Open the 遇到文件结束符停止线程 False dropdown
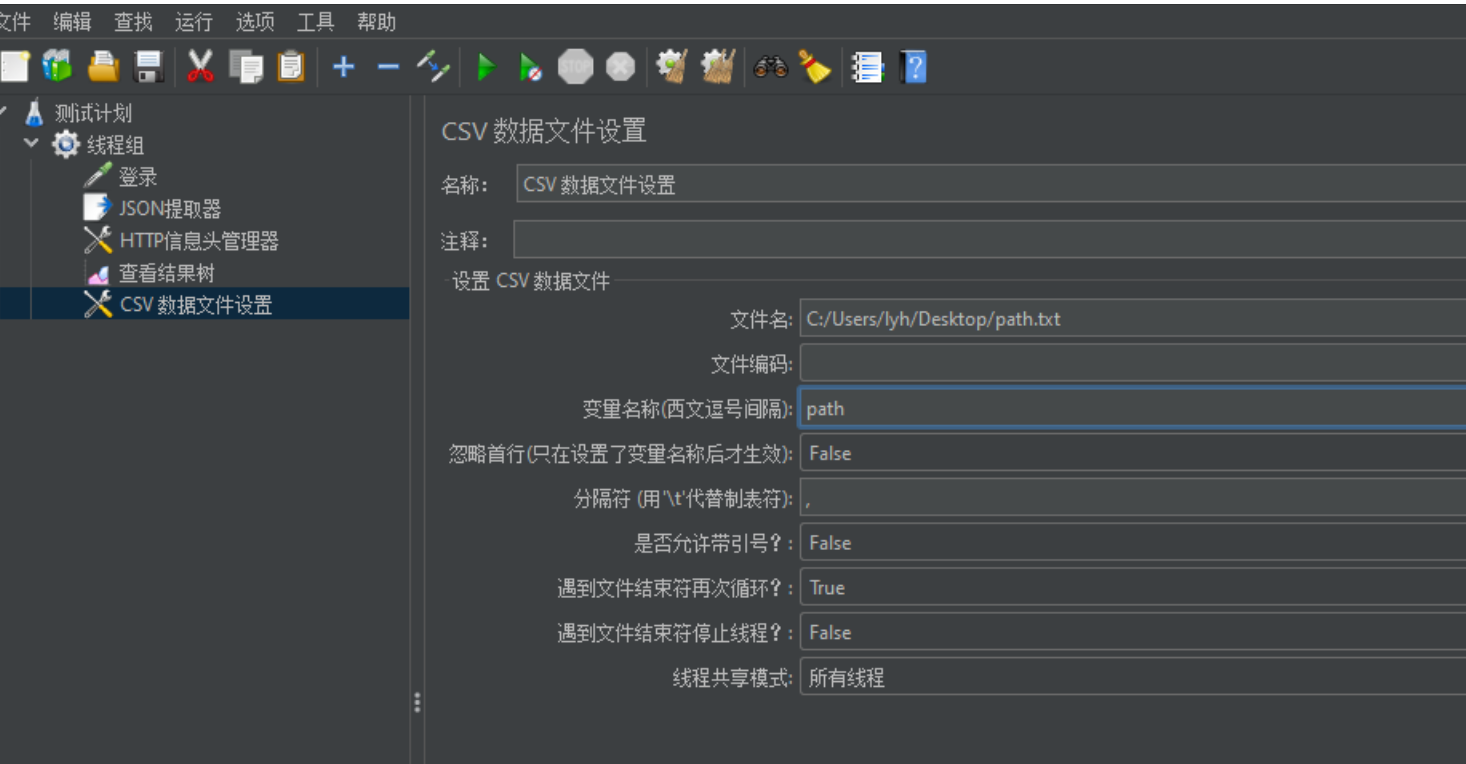This screenshot has height=764, width=1466. (1132, 633)
